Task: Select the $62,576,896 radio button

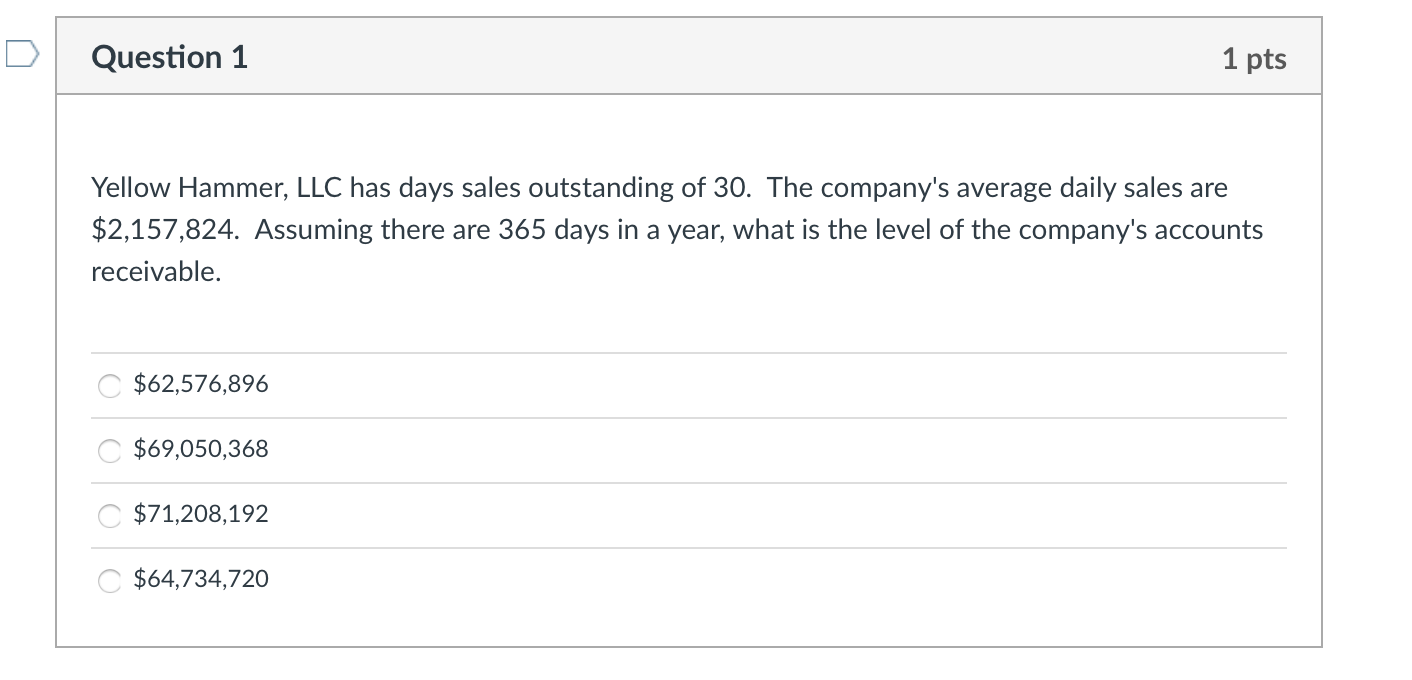Action: pyautogui.click(x=109, y=386)
